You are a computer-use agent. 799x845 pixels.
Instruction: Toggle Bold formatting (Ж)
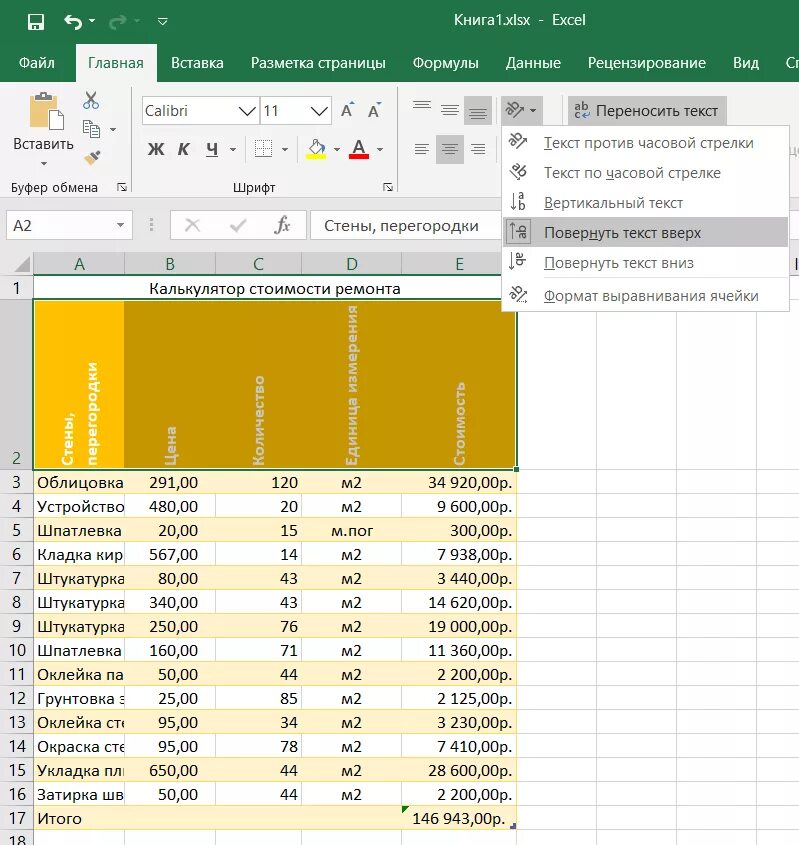click(x=156, y=149)
